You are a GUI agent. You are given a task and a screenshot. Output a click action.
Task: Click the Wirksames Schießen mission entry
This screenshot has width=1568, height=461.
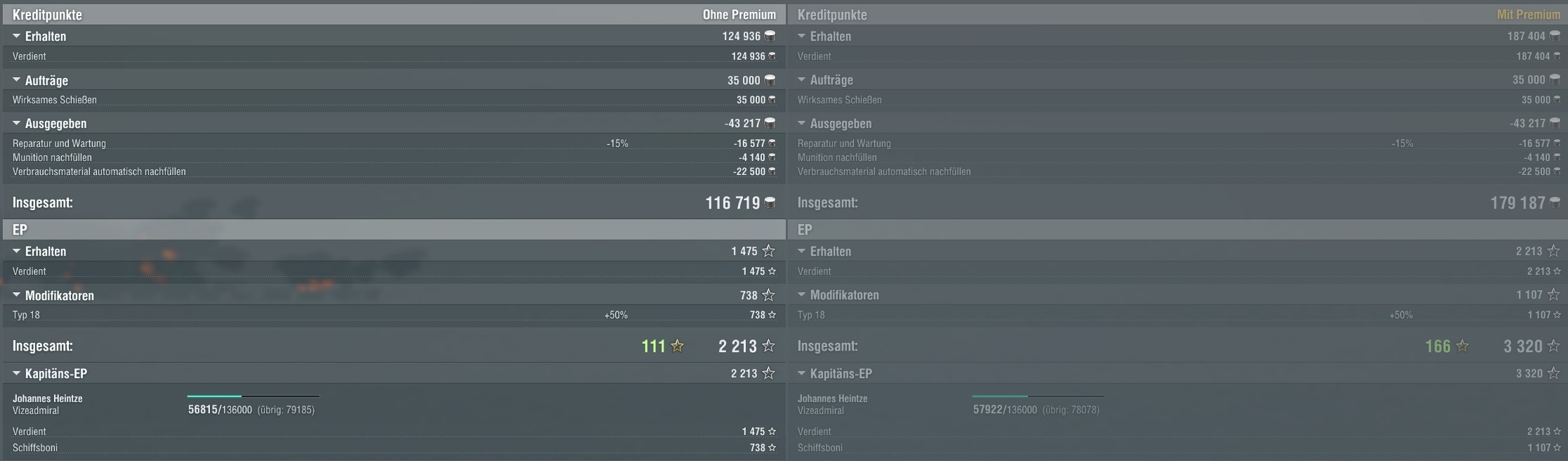click(393, 100)
